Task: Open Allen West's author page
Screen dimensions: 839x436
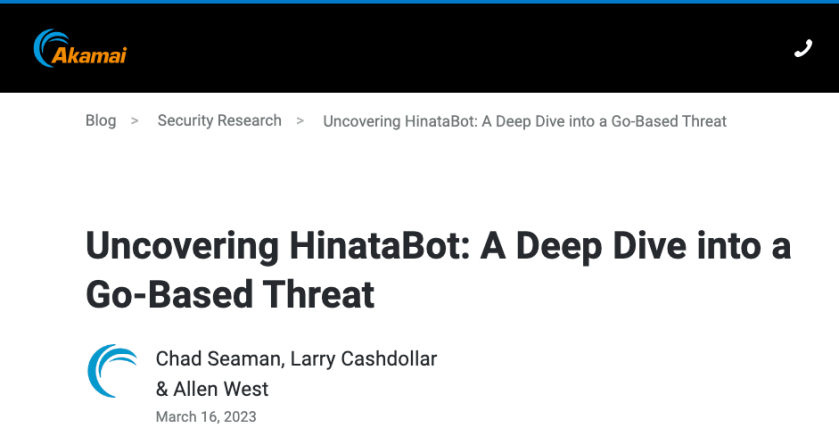Action: [x=221, y=388]
